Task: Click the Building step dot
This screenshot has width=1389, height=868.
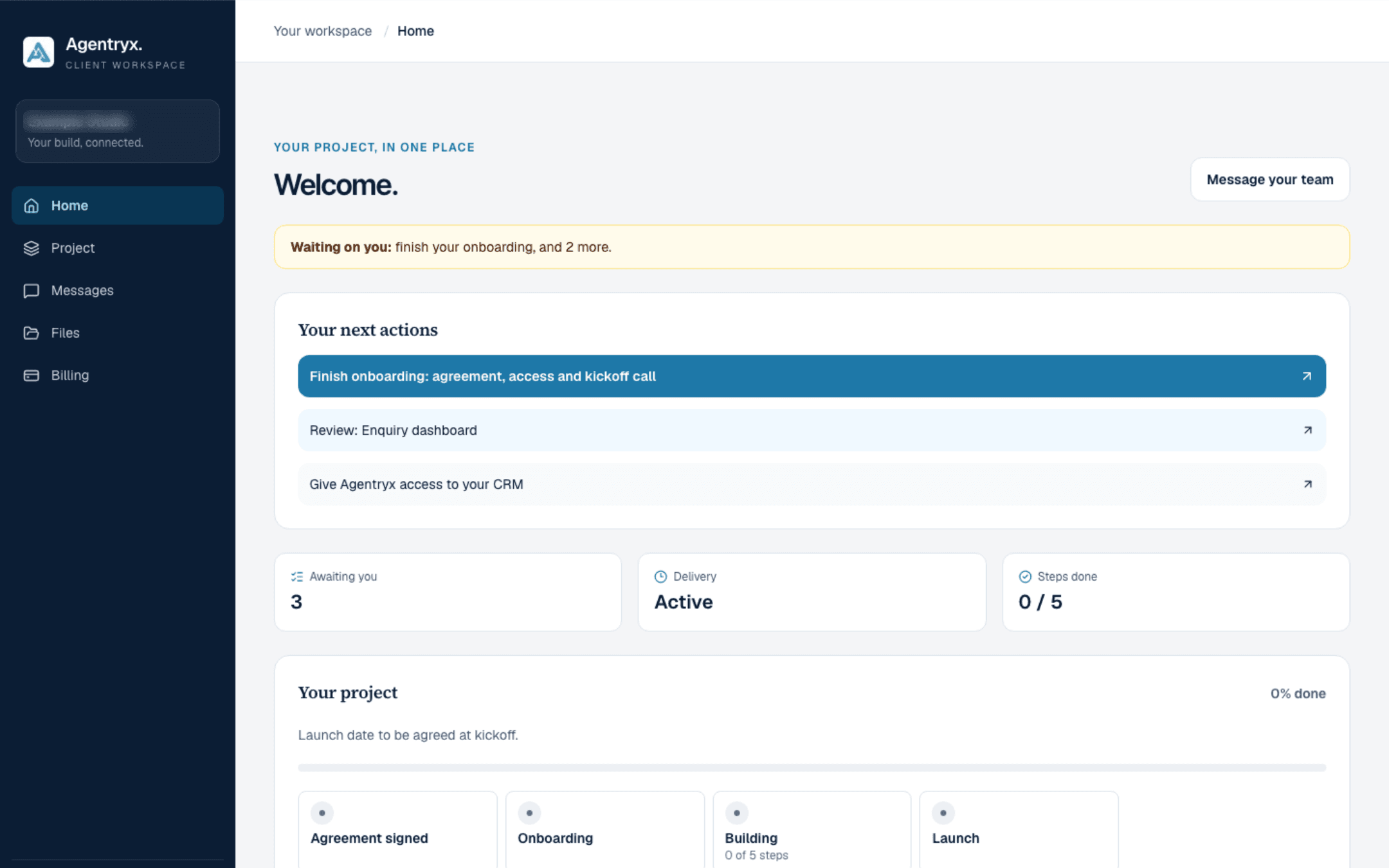Action: [737, 813]
